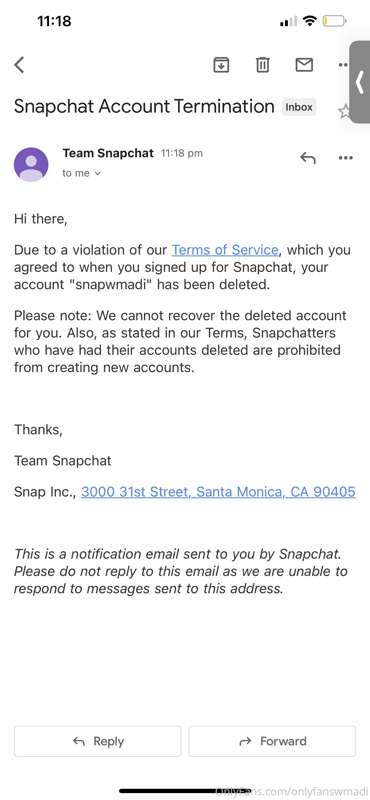
Task: Tap the Team Snapchat sender name
Action: (x=108, y=153)
